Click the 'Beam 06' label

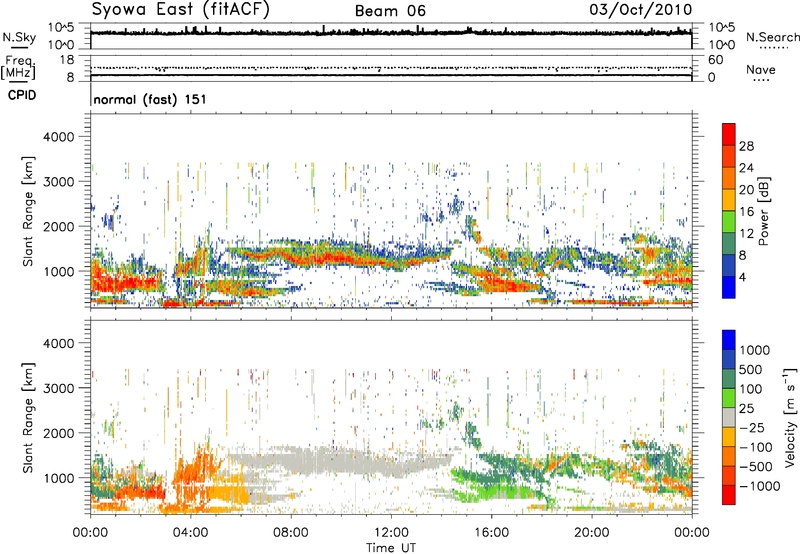pyautogui.click(x=390, y=11)
